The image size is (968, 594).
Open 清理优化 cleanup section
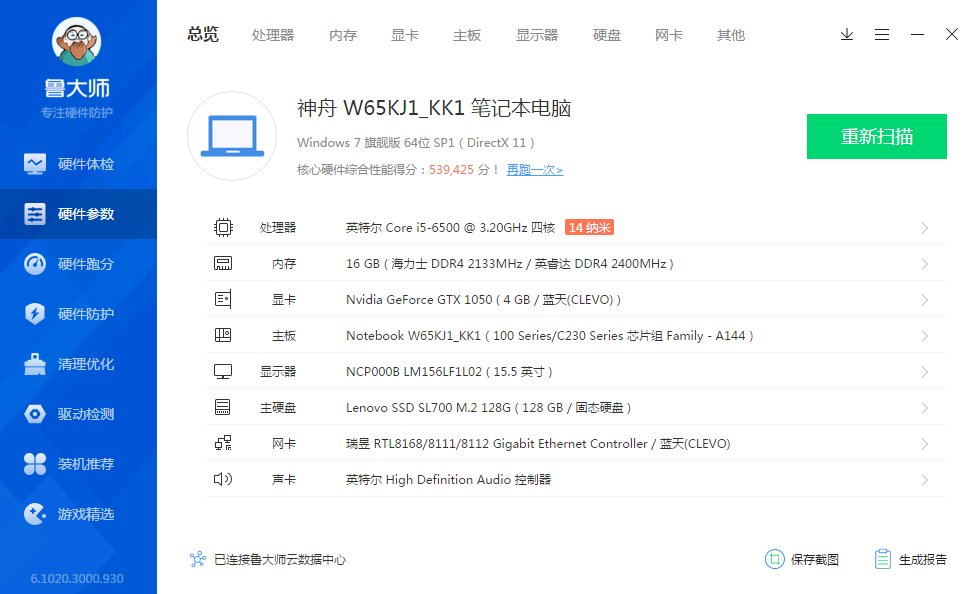[78, 364]
